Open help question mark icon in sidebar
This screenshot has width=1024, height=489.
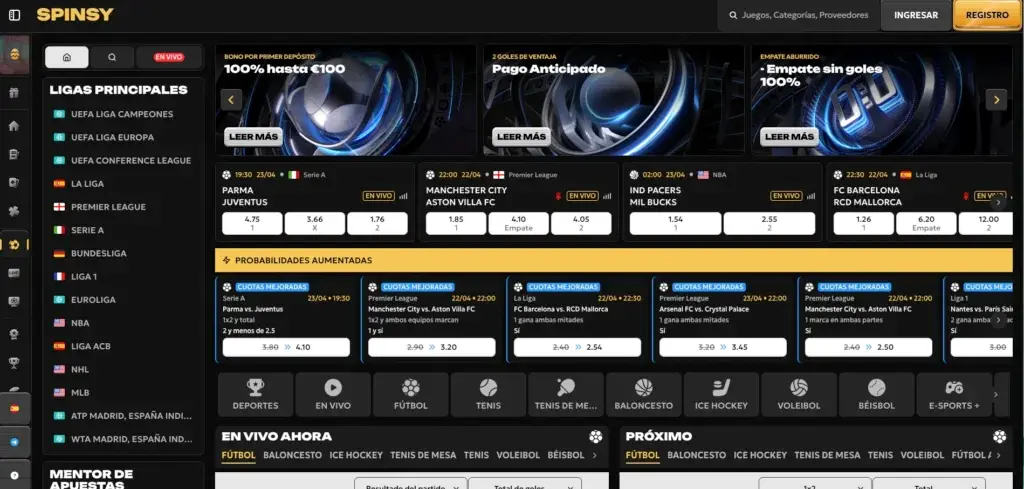(14, 475)
